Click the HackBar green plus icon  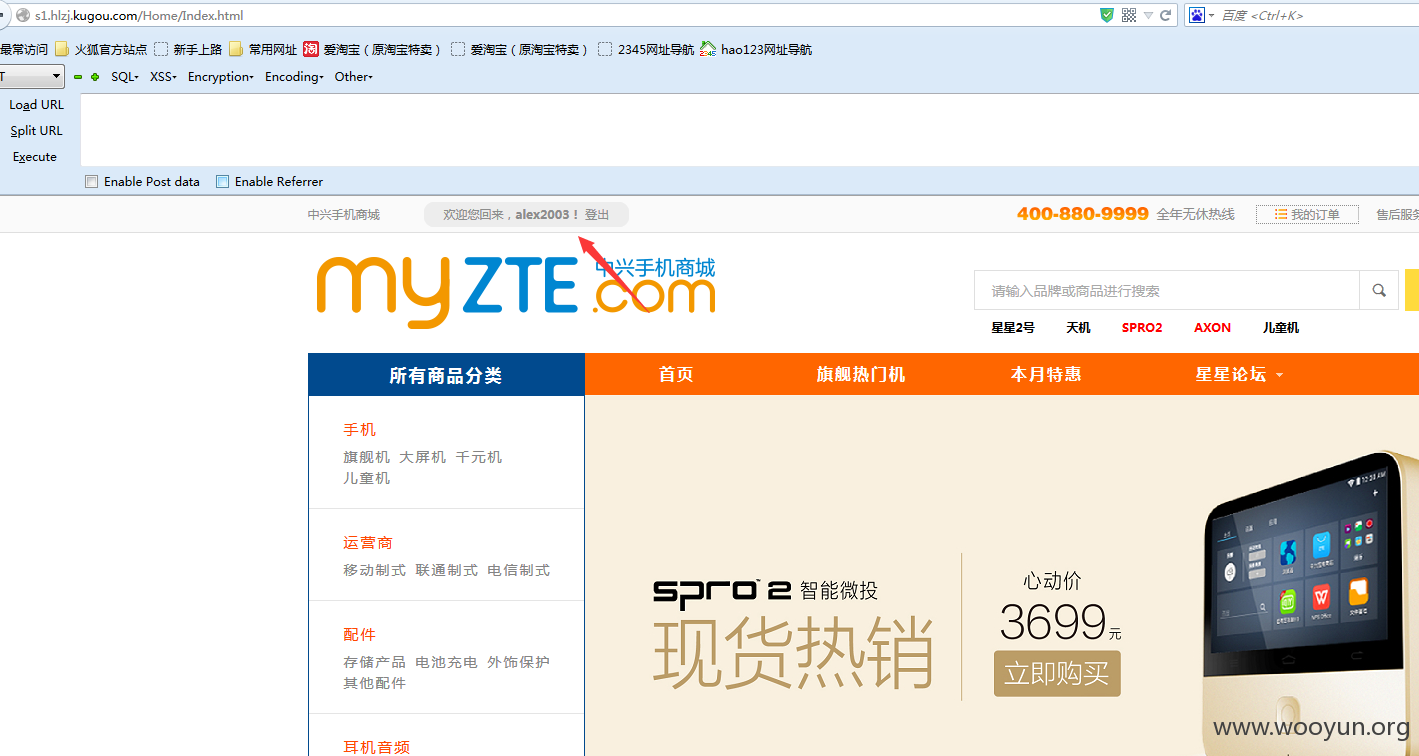pyautogui.click(x=95, y=77)
